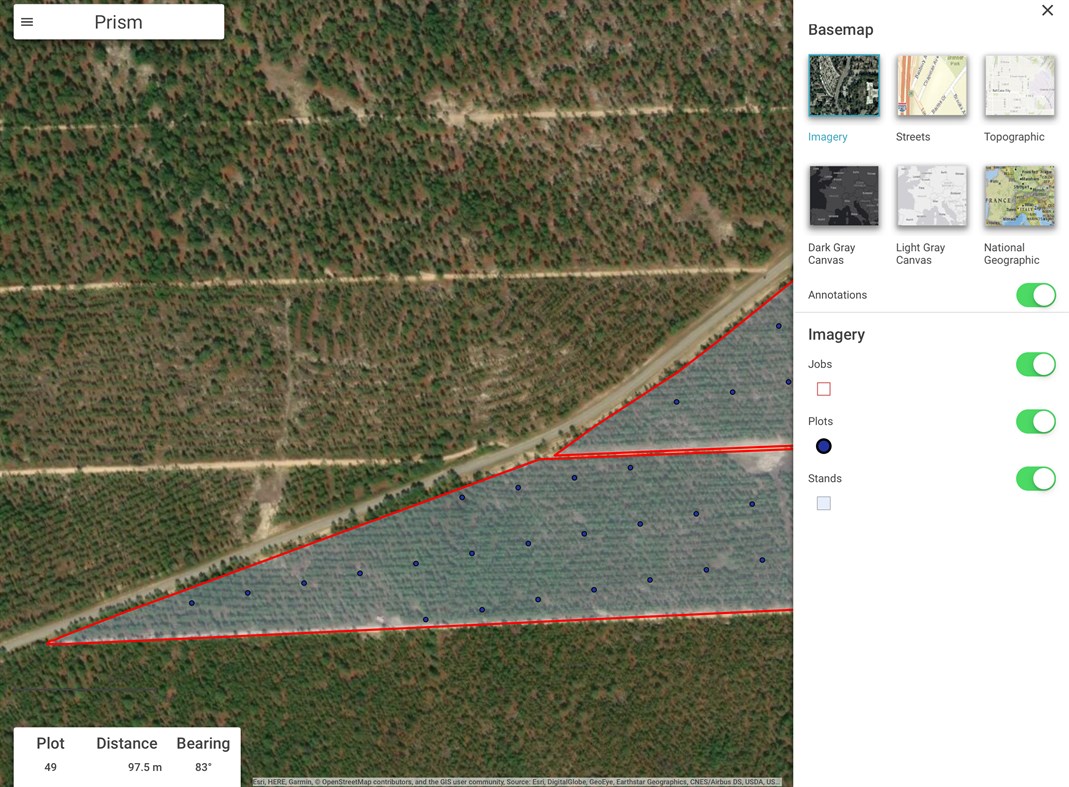Select the Streets basemap
1069x787 pixels.
point(931,86)
